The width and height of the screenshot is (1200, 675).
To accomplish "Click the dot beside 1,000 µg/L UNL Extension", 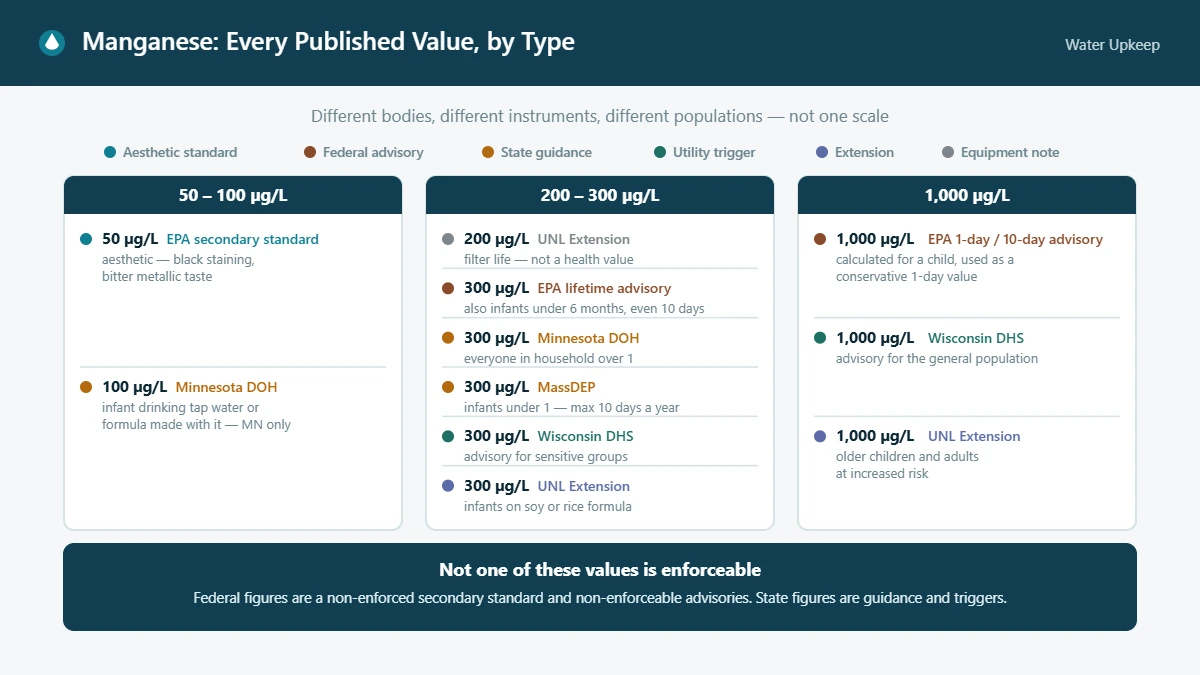I will pyautogui.click(x=820, y=437).
